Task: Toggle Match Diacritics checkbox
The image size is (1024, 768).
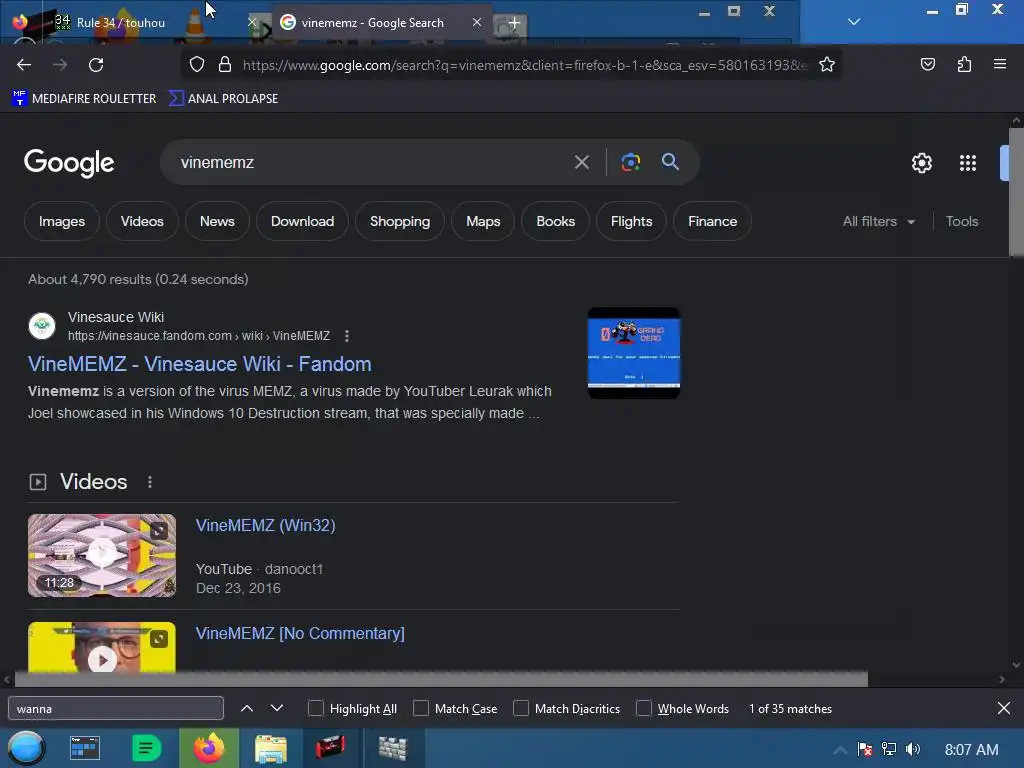Action: [520, 708]
